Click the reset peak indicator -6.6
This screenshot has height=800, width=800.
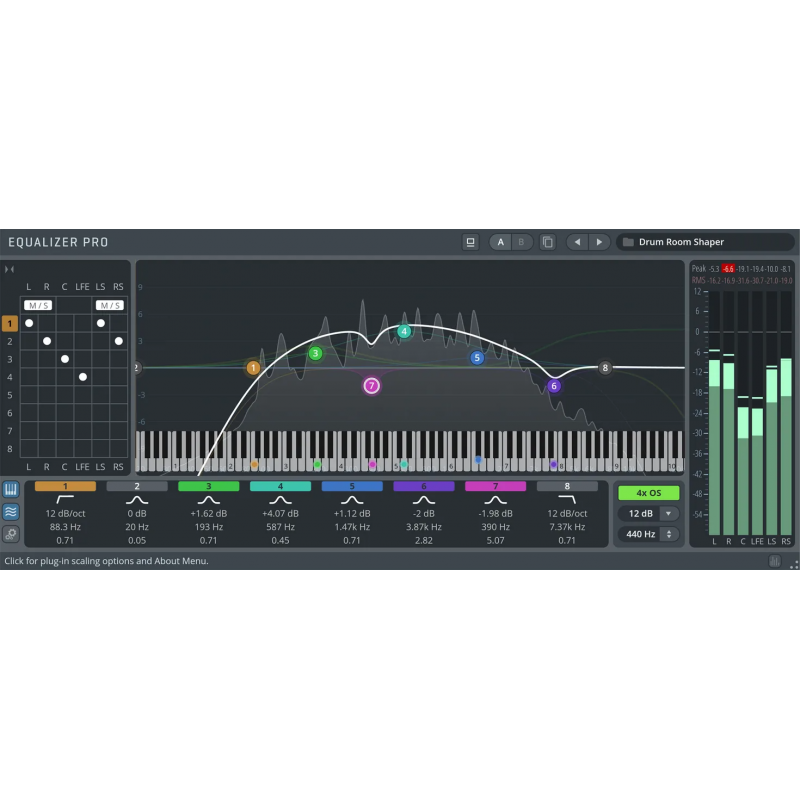728,268
